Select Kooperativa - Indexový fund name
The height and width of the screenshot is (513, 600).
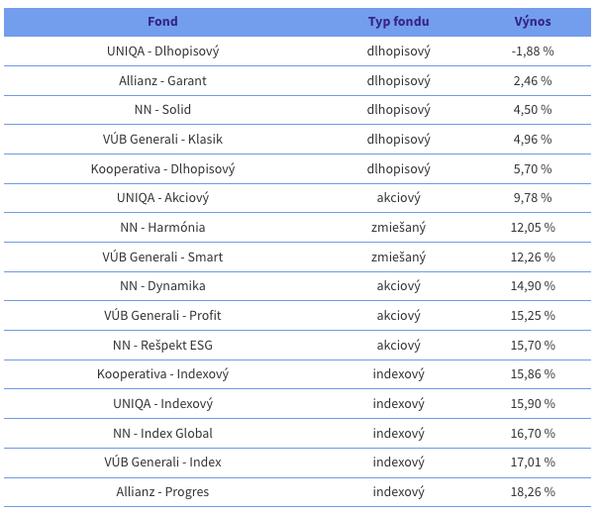coord(162,374)
